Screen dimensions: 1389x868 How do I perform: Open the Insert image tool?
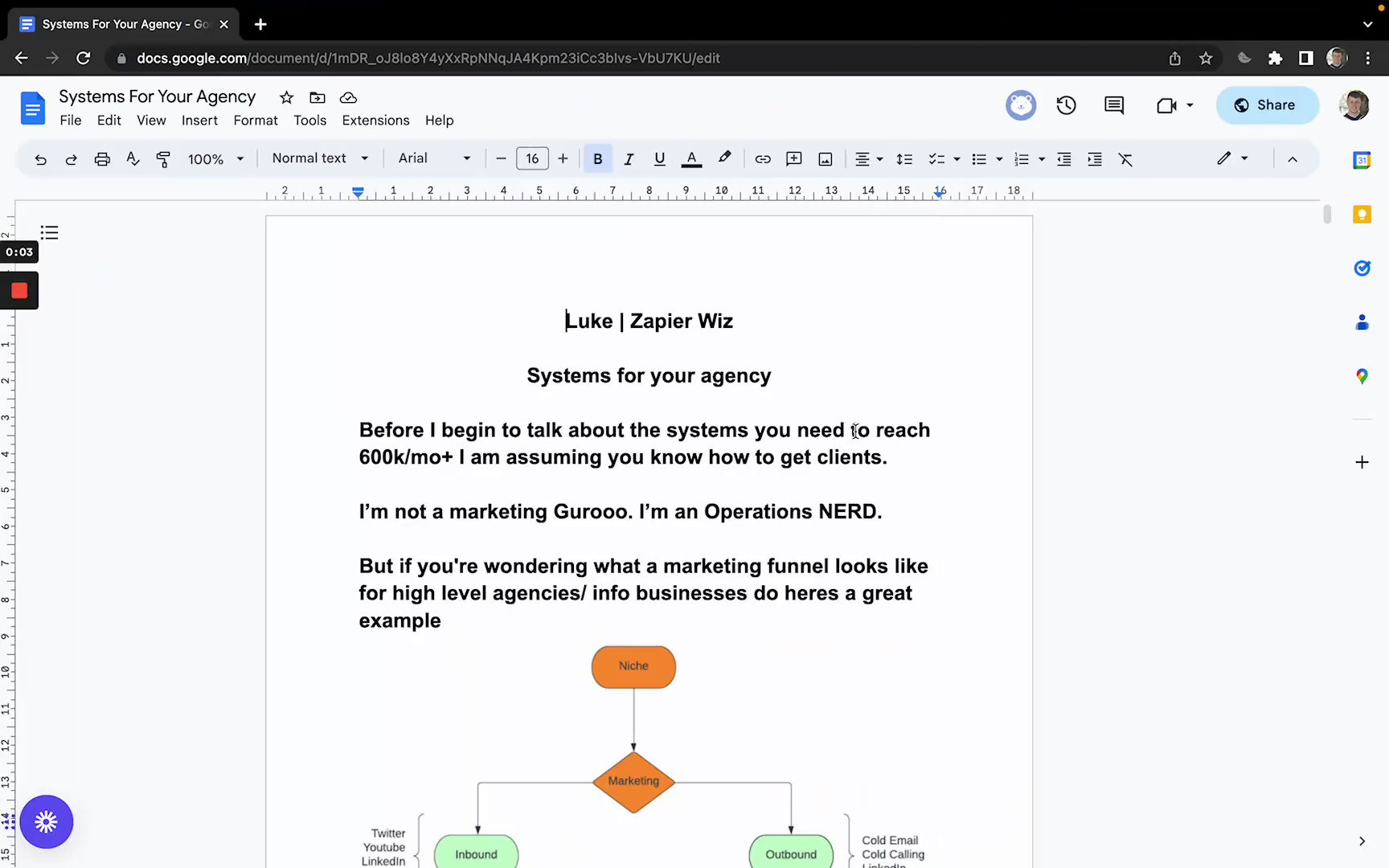coord(825,158)
